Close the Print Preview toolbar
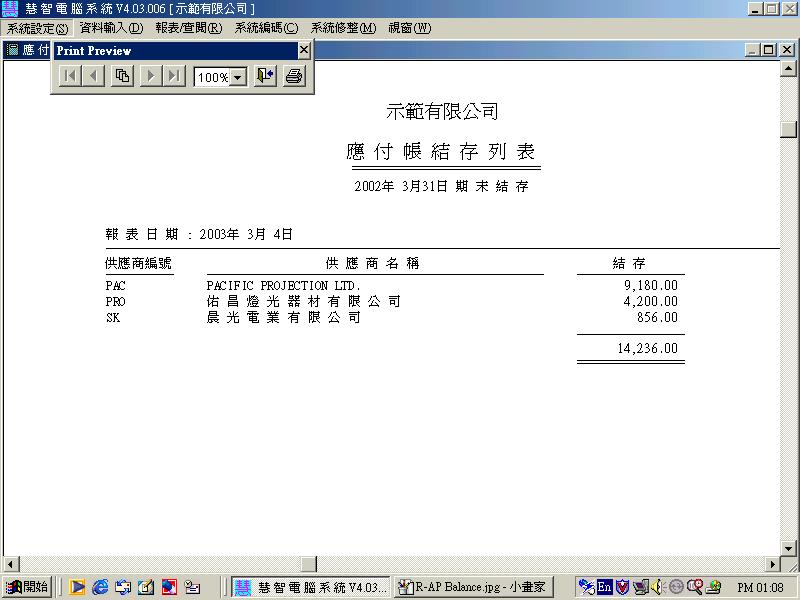This screenshot has width=800, height=600. click(304, 50)
